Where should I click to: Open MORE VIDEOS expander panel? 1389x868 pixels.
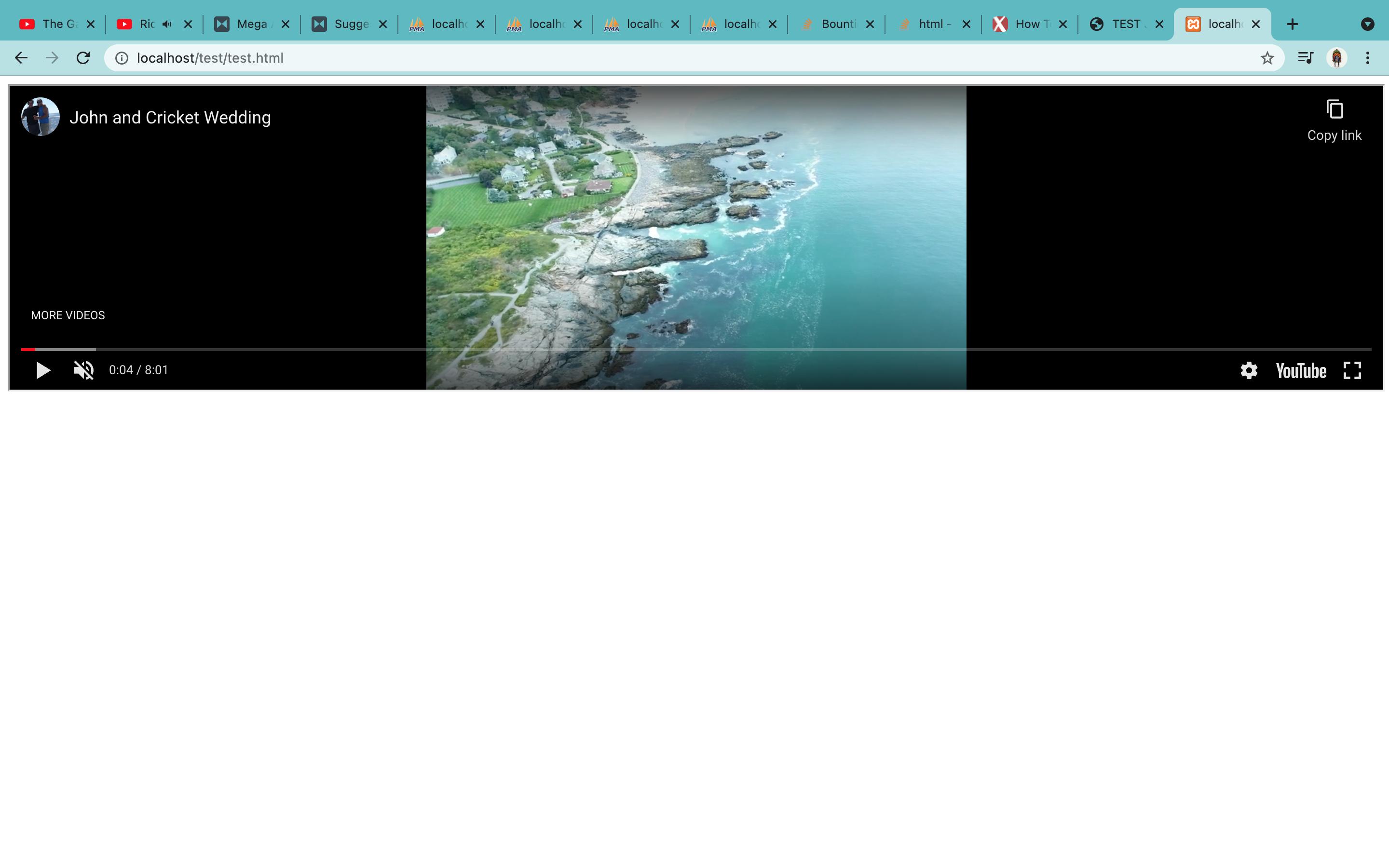[68, 315]
